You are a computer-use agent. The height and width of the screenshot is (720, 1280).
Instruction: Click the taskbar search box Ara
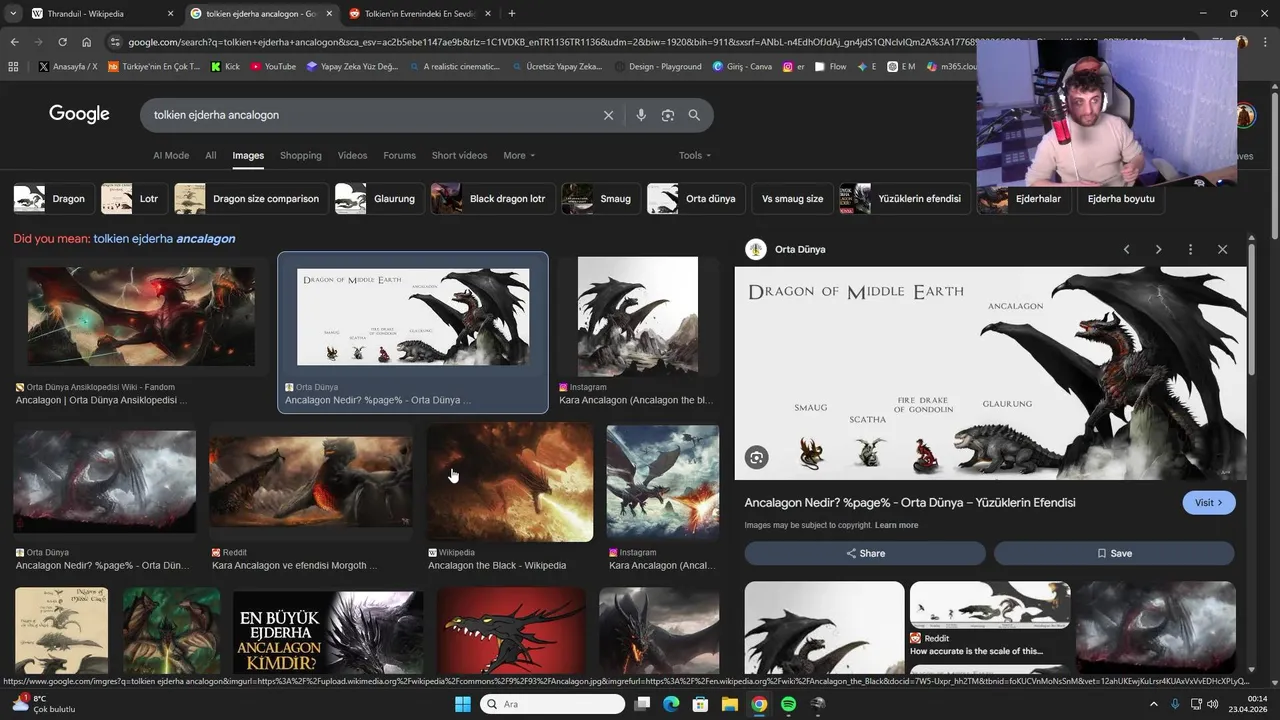pos(552,704)
